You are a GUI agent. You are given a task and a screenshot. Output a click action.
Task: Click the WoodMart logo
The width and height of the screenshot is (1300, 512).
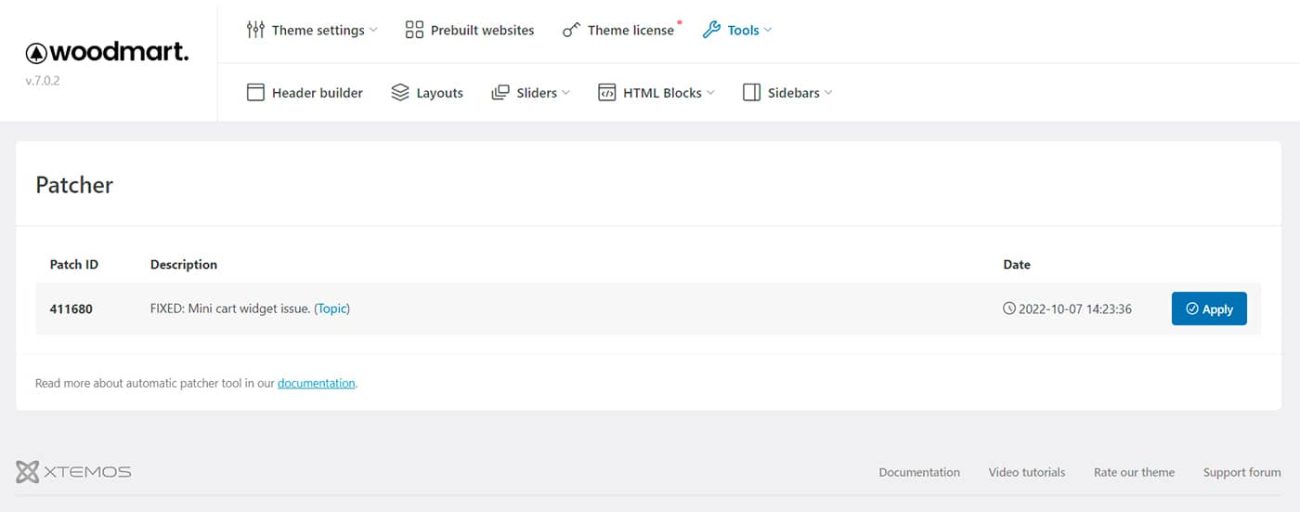pos(107,52)
